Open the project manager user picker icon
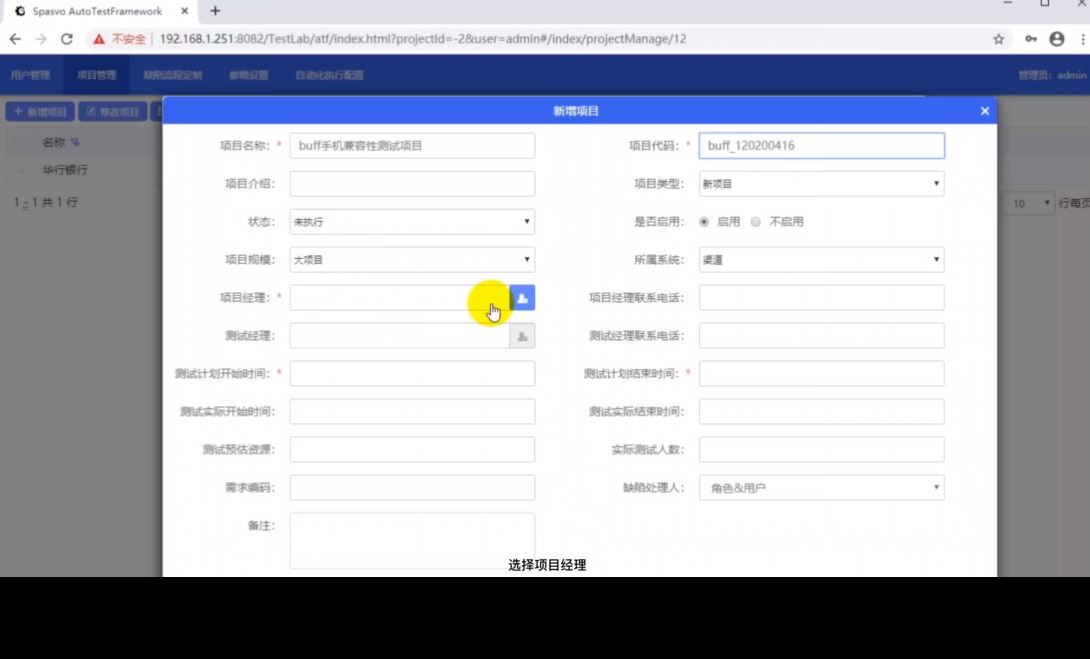The width and height of the screenshot is (1090, 659). 522,297
